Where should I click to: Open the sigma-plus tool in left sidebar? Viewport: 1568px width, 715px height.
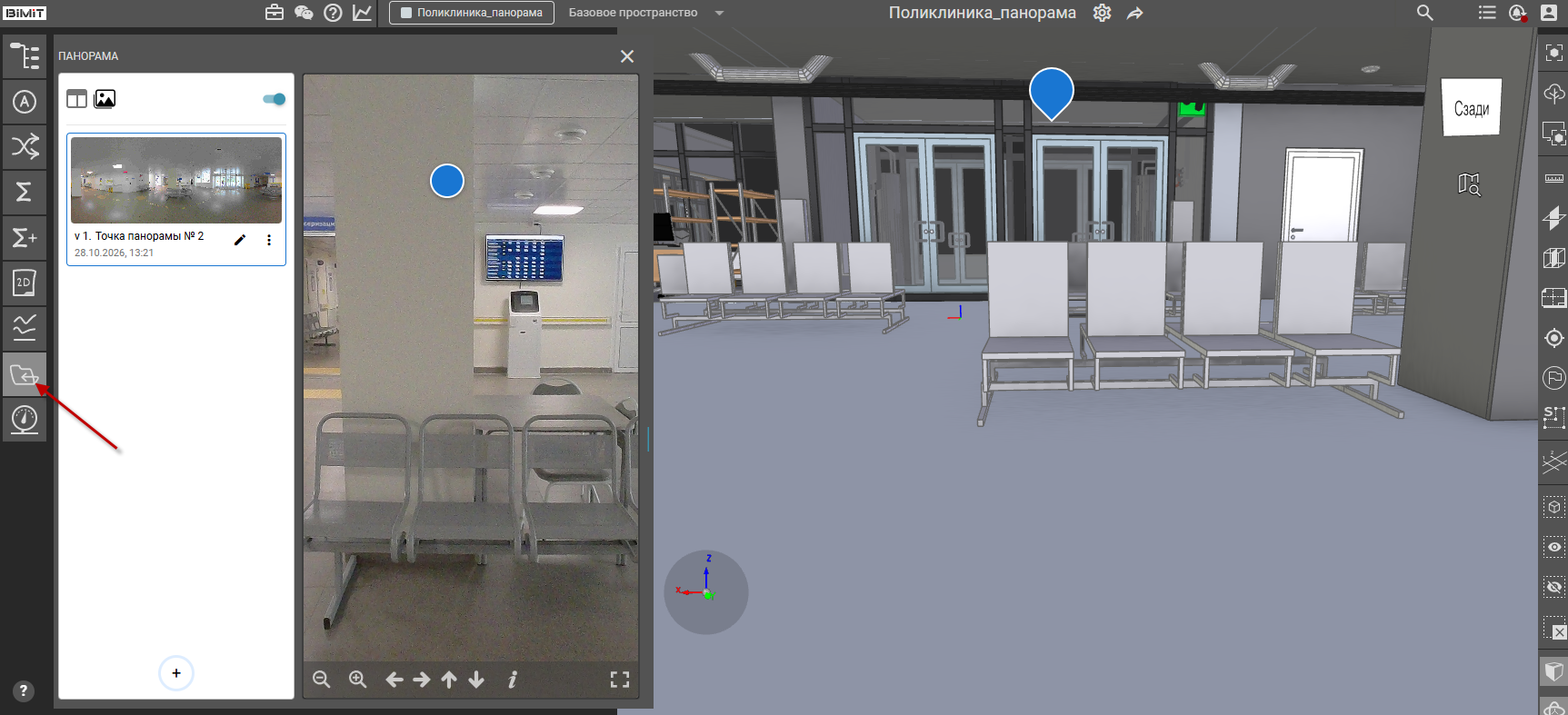25,237
